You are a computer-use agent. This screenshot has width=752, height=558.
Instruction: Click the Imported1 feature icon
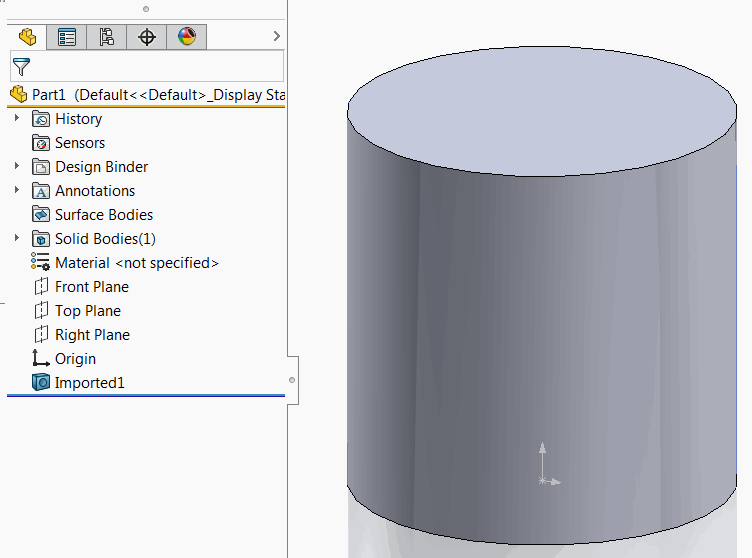tap(41, 382)
